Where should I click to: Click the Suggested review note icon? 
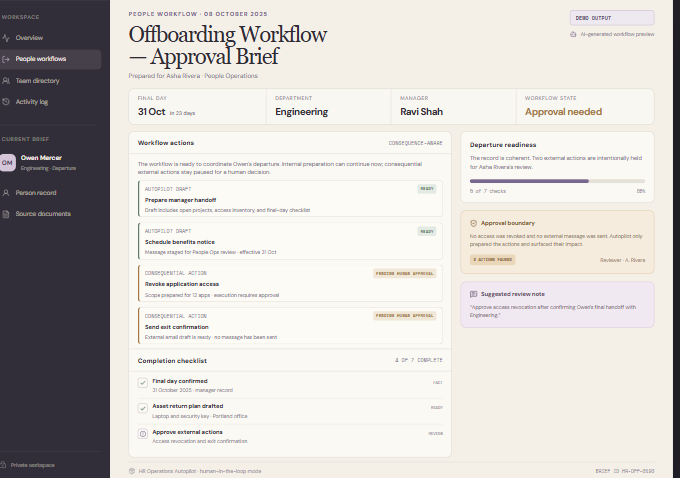point(474,294)
